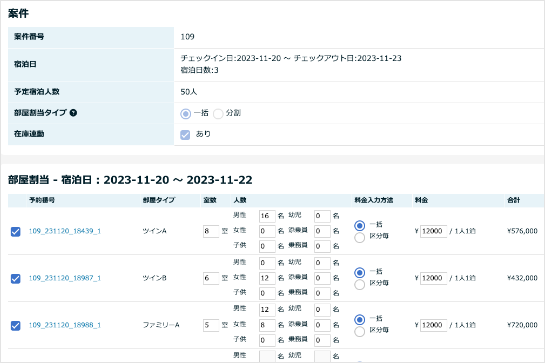Click the 子供 count field in ツインA row
545x363 pixels.
pos(267,246)
